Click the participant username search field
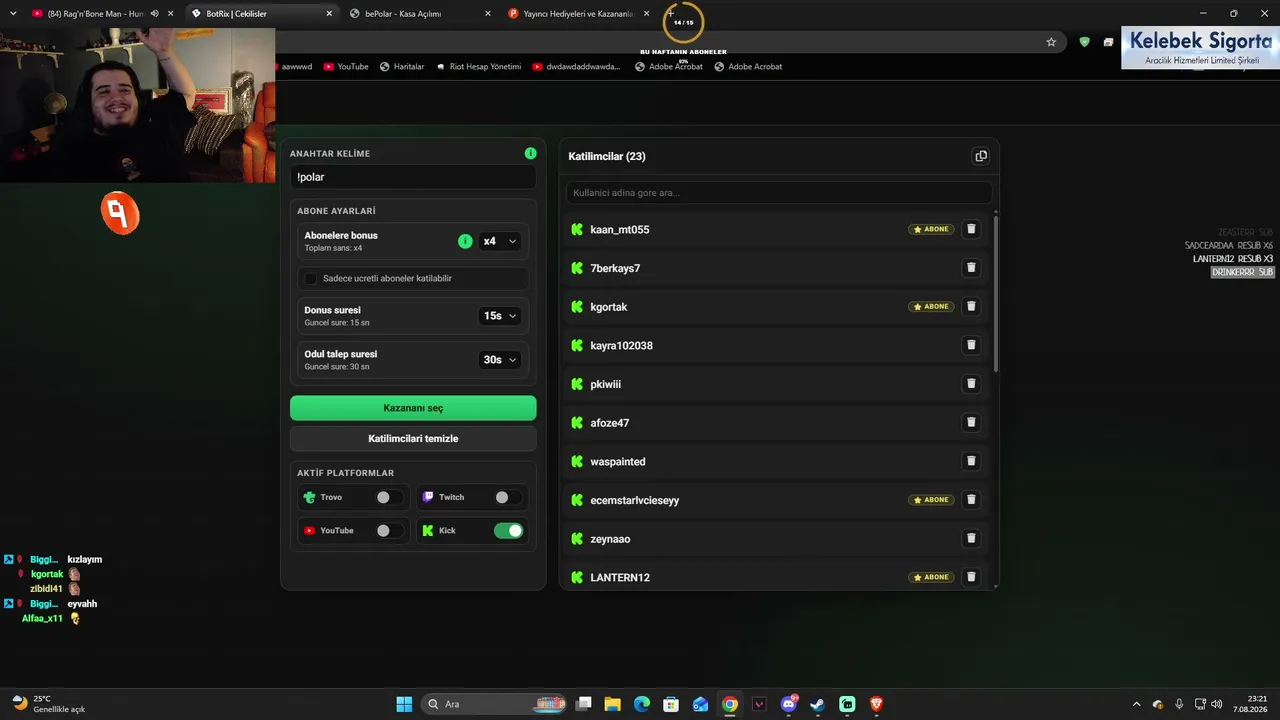The width and height of the screenshot is (1280, 720). tap(779, 192)
